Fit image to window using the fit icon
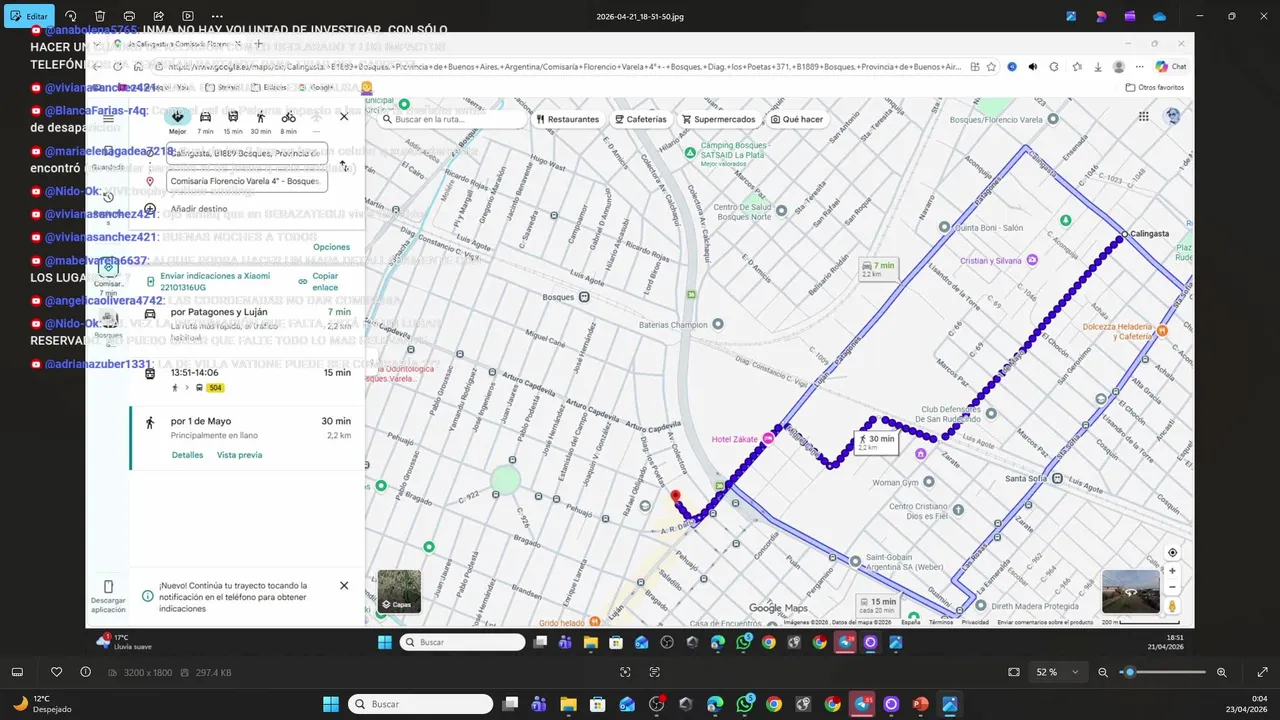 coord(1014,672)
